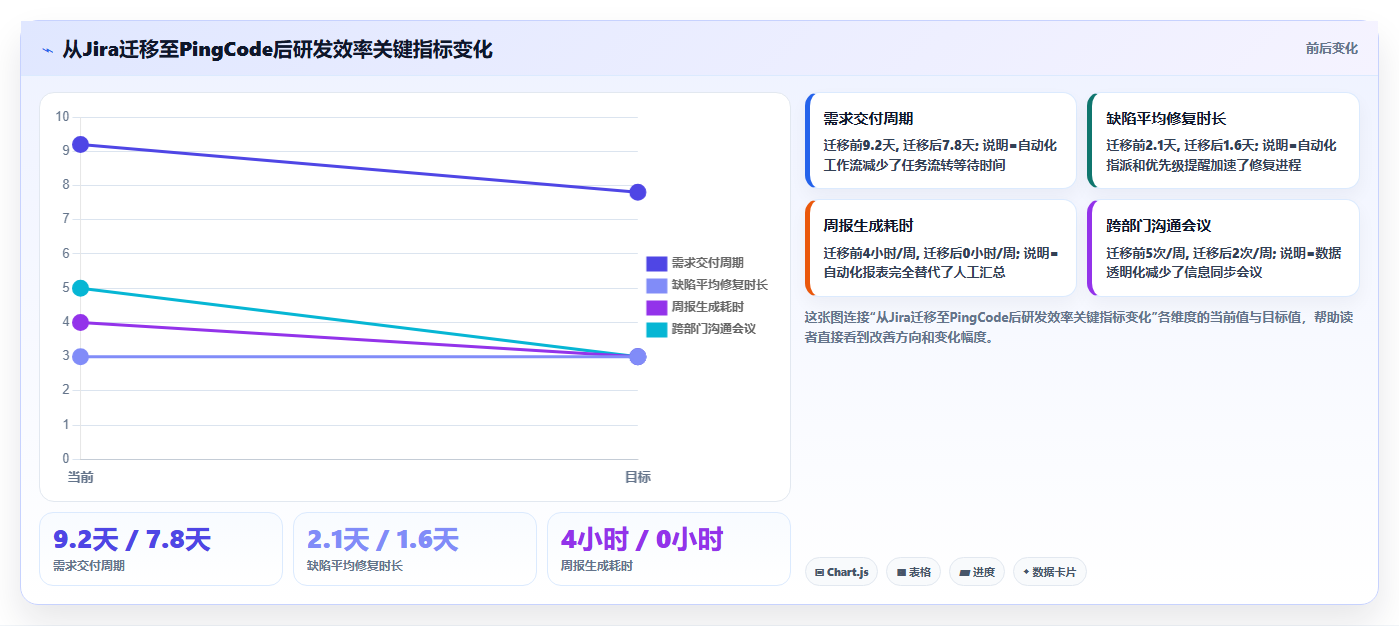This screenshot has width=1399, height=626.
Task: Toggle 需求交付周期 legend color box
Action: tap(656, 263)
